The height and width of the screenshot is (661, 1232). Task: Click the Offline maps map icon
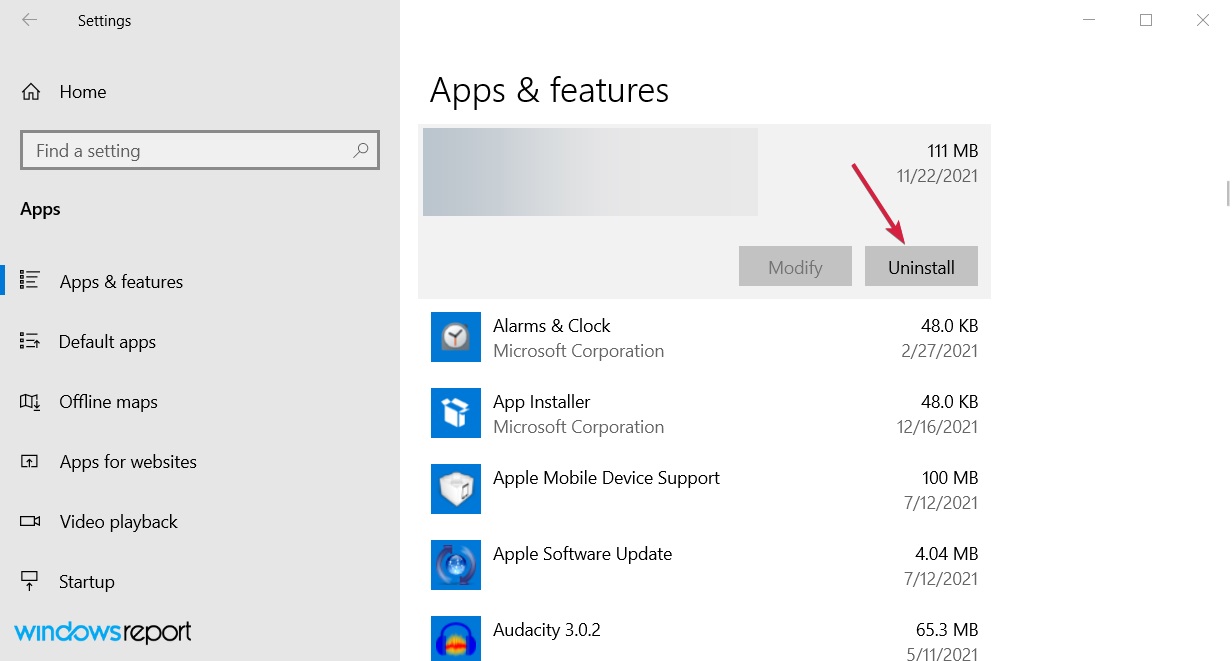29,401
